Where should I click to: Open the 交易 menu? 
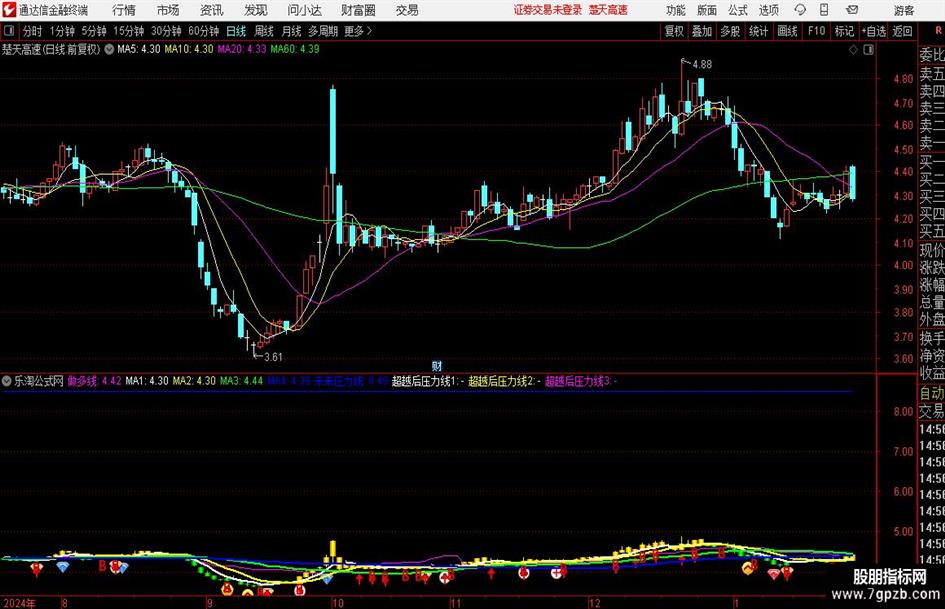(x=407, y=10)
